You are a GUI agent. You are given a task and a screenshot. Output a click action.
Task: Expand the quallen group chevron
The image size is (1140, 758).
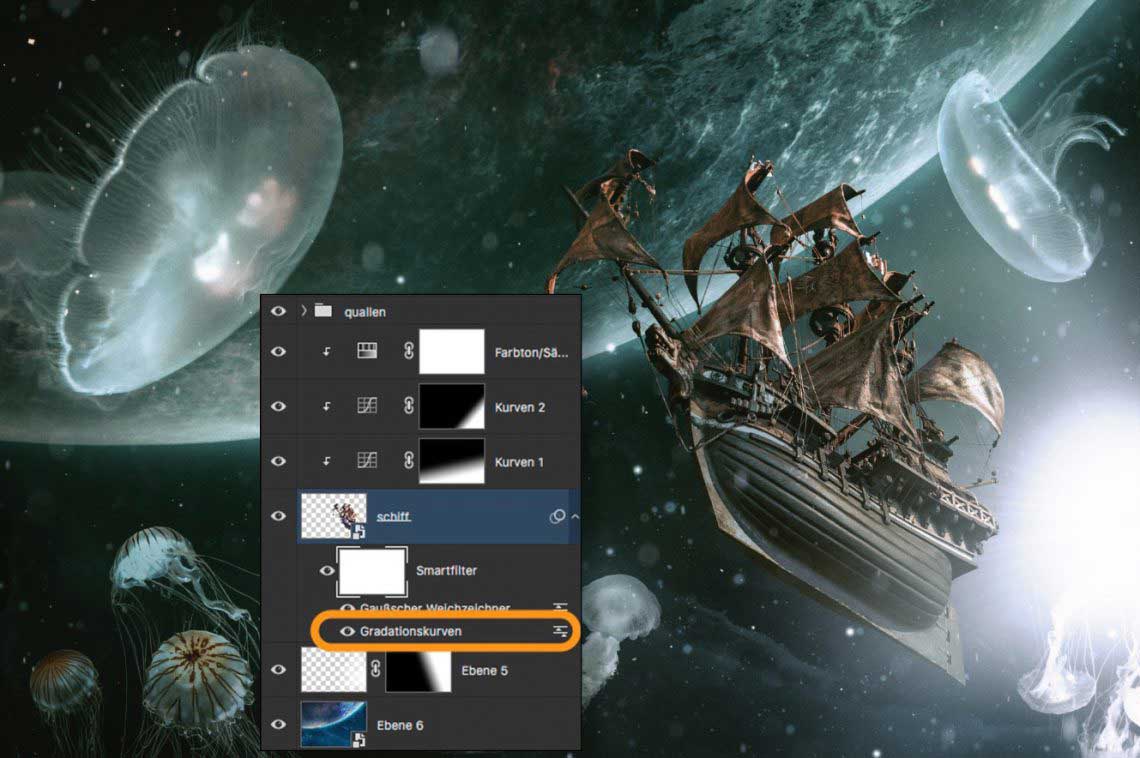[x=304, y=311]
